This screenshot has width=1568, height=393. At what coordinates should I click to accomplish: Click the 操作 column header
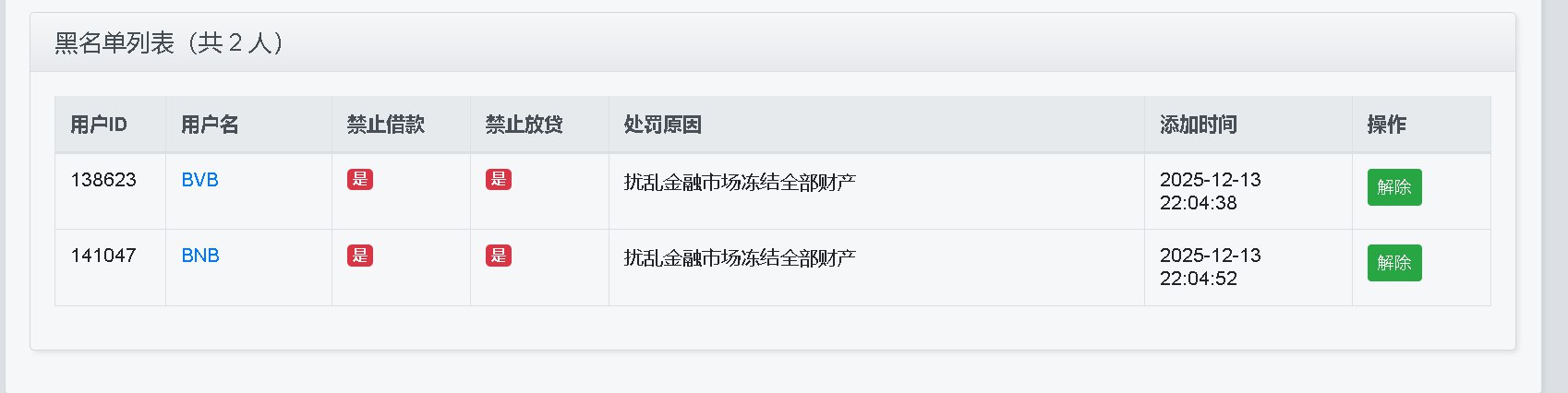coord(1386,125)
